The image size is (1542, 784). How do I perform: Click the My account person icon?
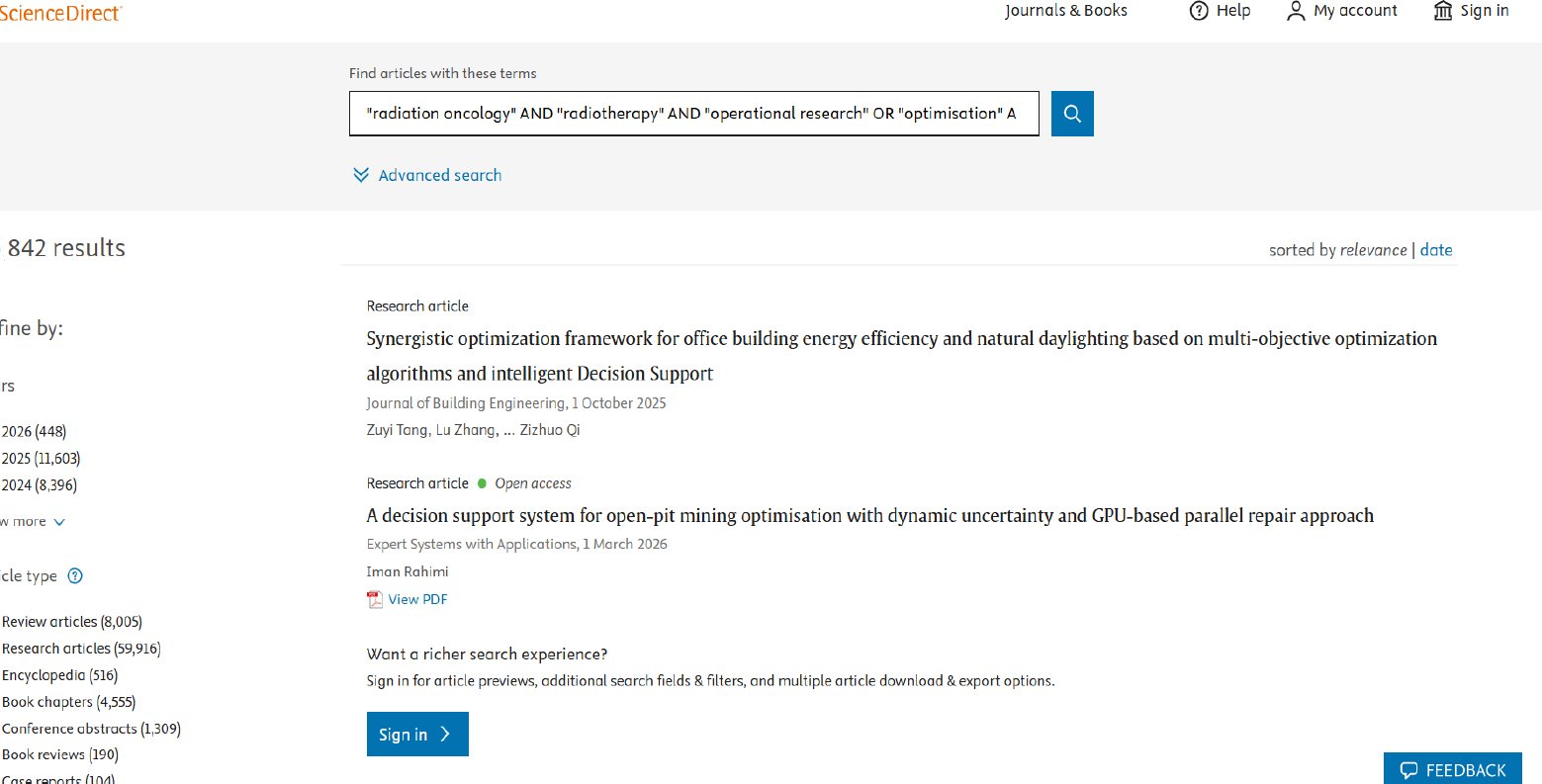tap(1296, 11)
